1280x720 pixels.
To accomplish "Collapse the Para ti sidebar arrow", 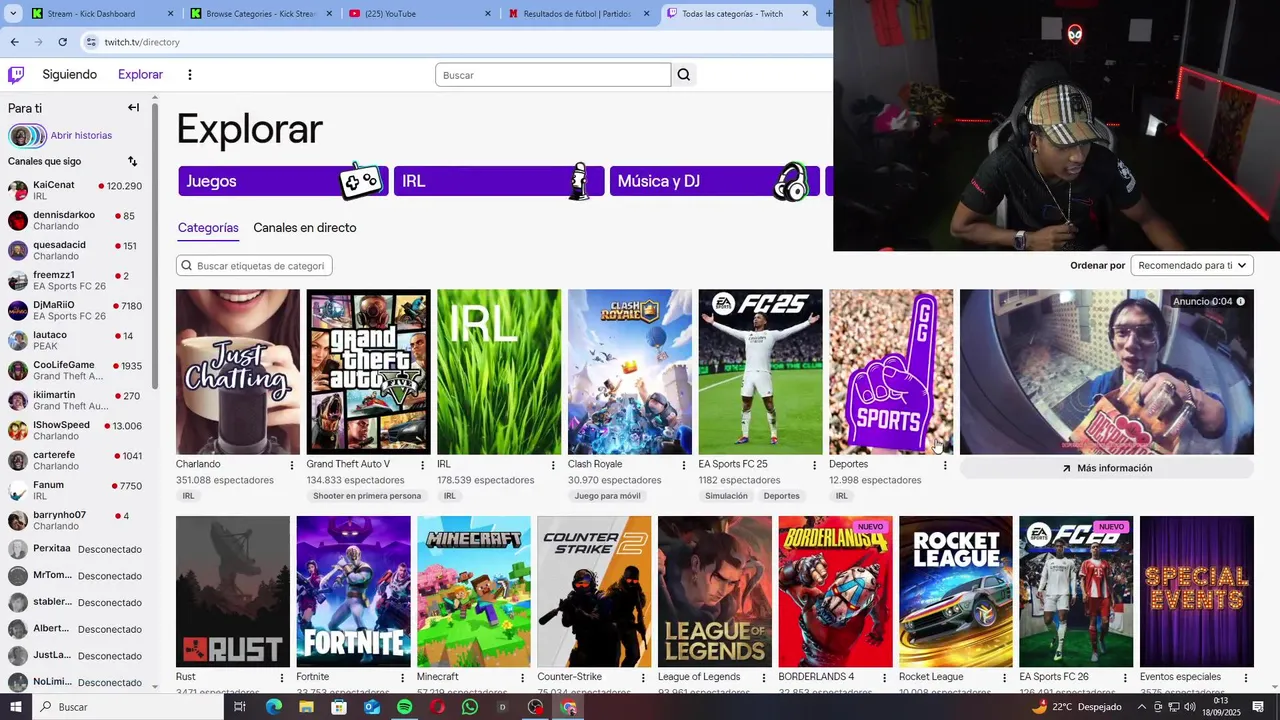I will (133, 108).
